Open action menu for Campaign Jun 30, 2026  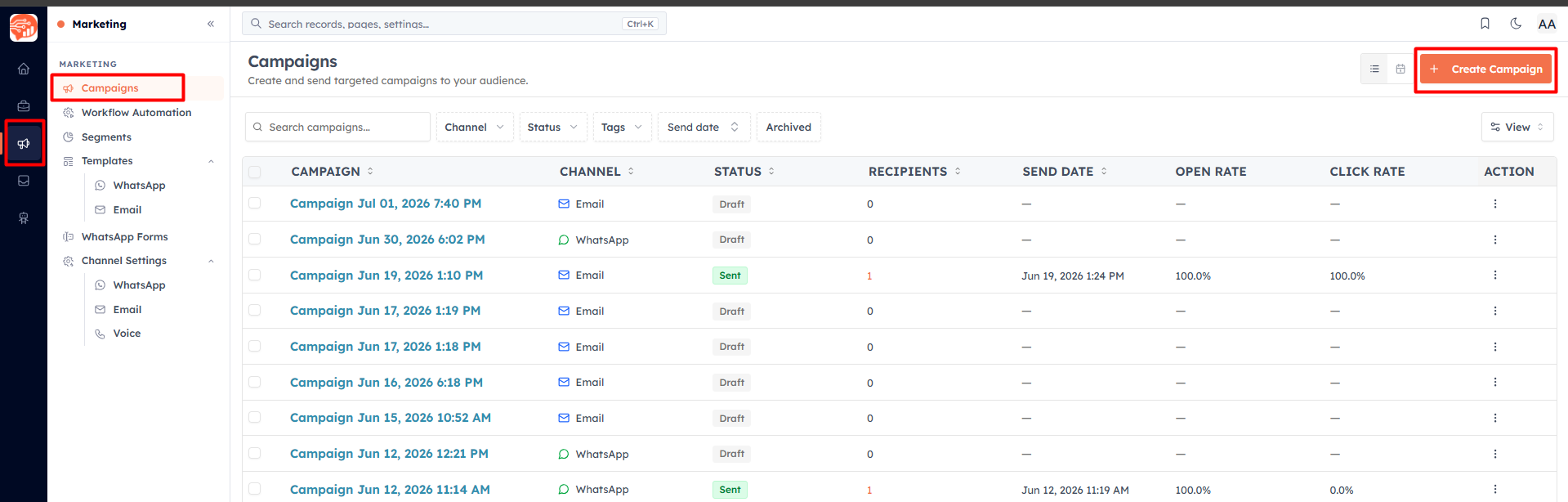(1495, 240)
